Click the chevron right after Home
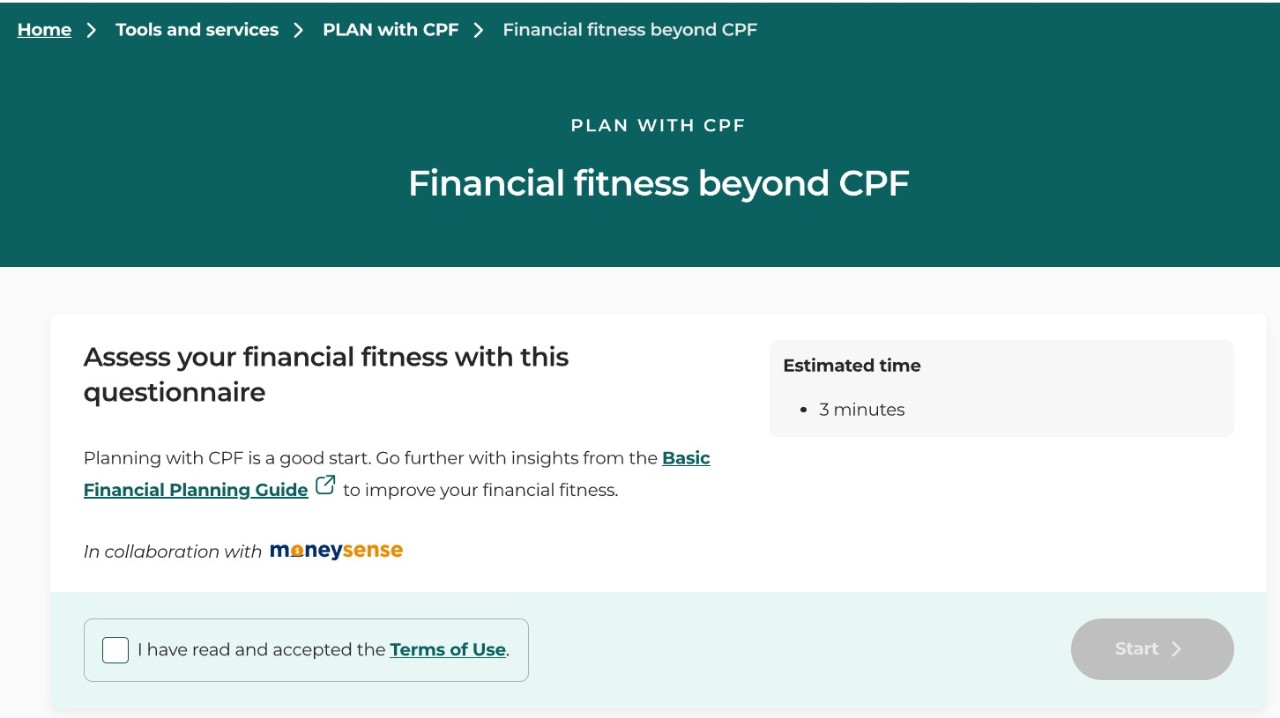This screenshot has width=1280, height=718. [92, 30]
